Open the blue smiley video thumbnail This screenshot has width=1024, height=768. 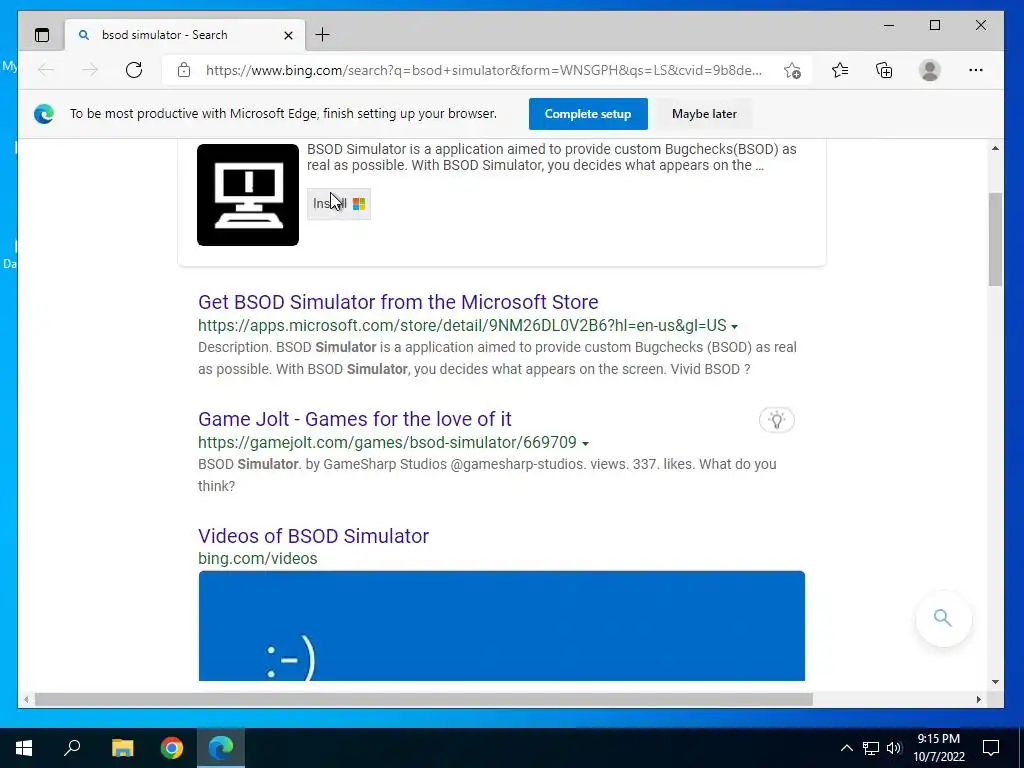[x=502, y=626]
